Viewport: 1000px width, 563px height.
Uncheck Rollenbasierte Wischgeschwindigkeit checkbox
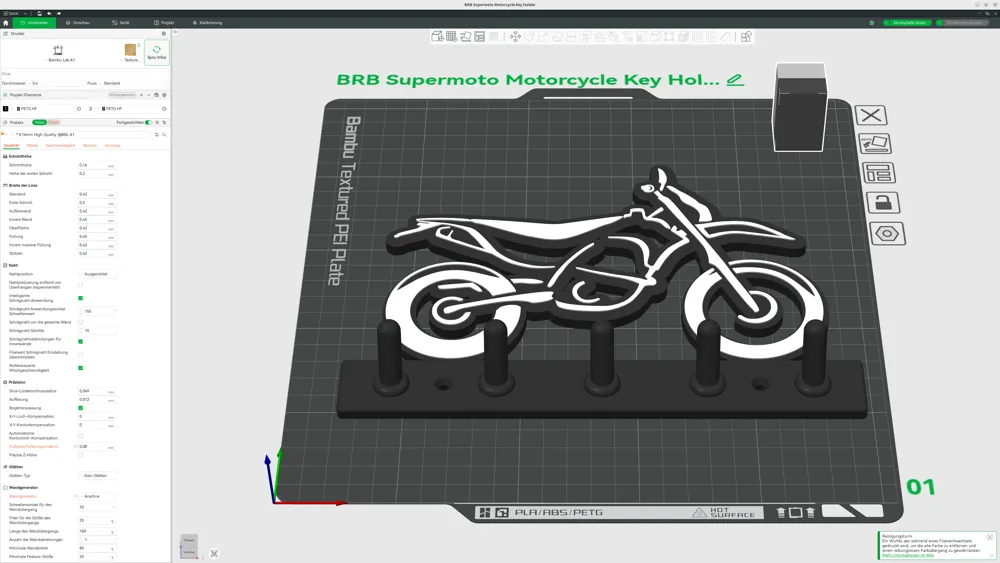point(80,368)
